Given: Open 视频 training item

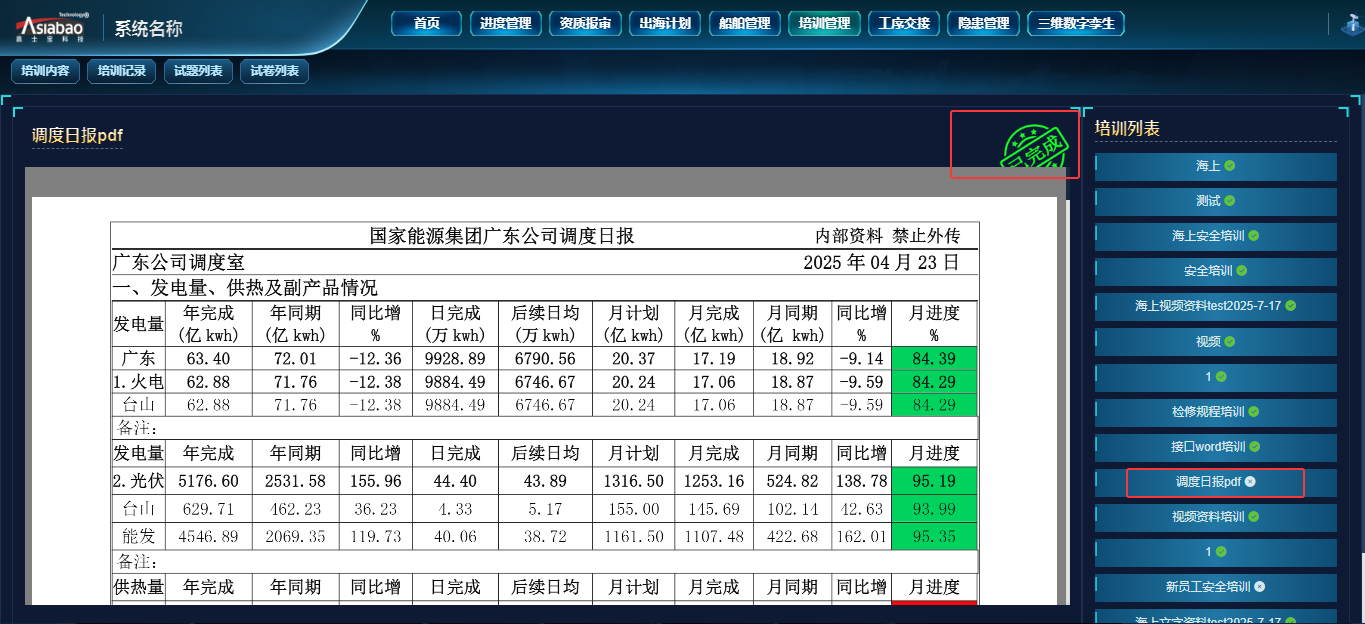Looking at the screenshot, I should [1216, 341].
